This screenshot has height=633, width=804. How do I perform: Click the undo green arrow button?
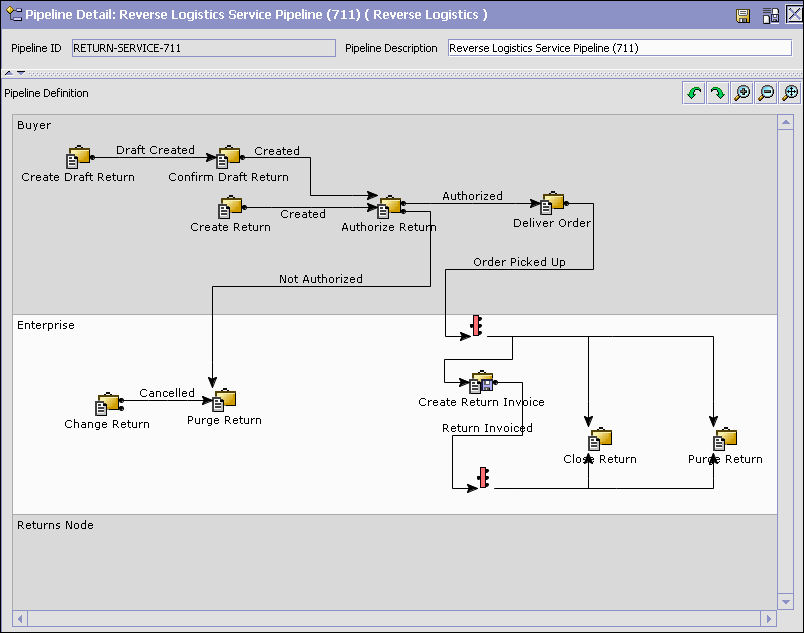694,93
